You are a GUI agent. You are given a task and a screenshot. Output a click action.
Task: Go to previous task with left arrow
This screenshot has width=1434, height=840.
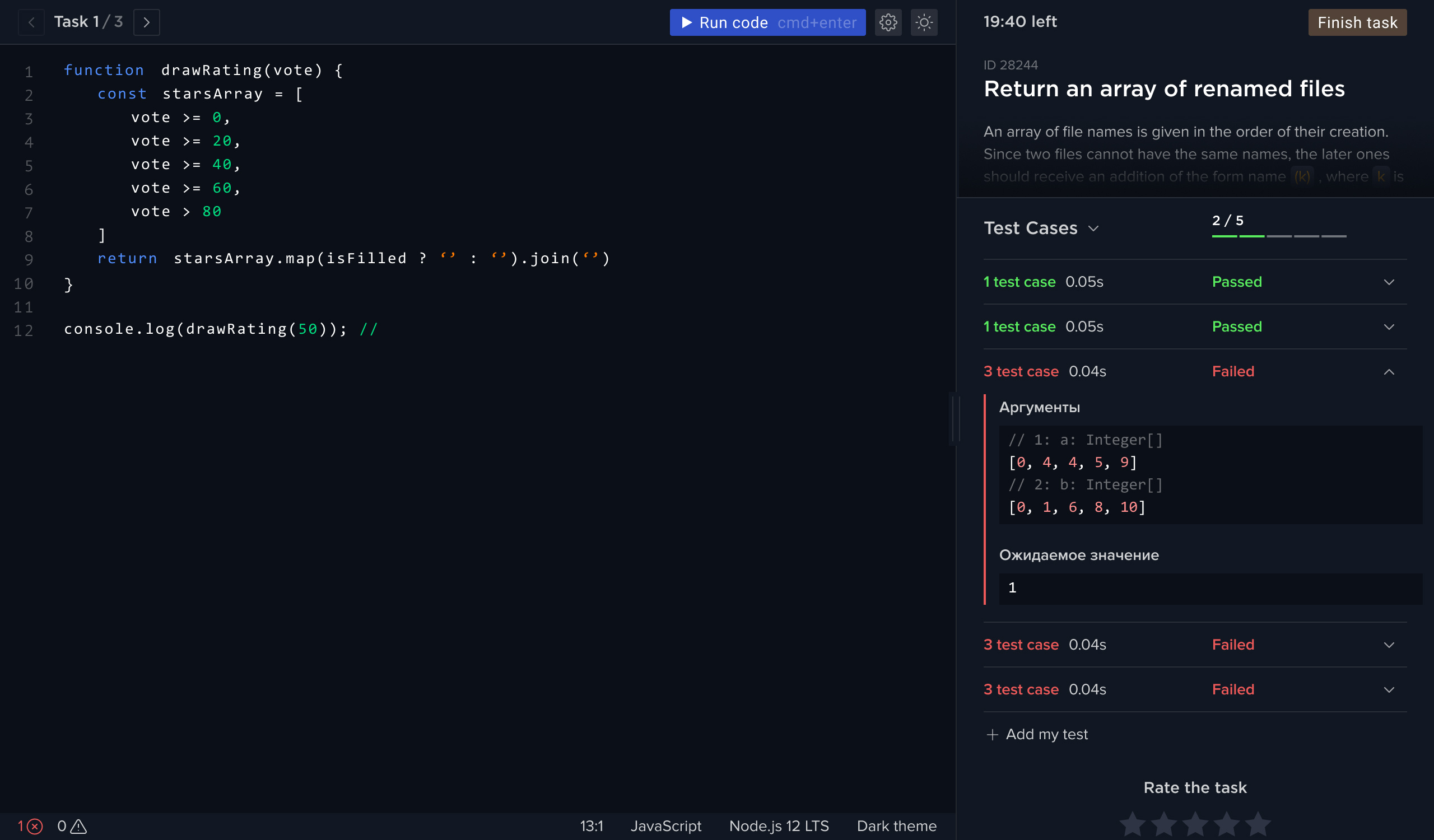[31, 22]
